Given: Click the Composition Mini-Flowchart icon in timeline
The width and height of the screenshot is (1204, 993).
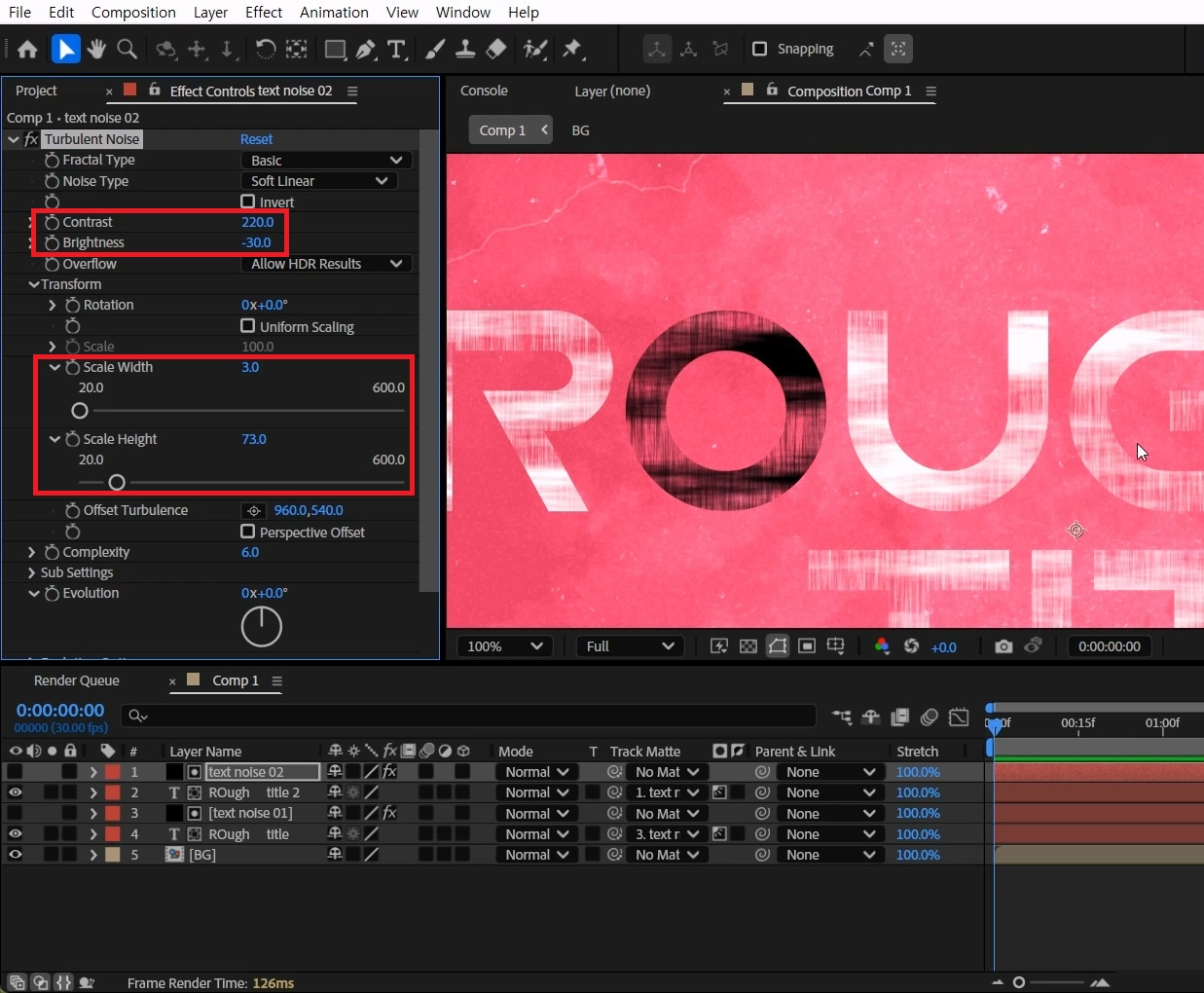Looking at the screenshot, I should pos(842,717).
